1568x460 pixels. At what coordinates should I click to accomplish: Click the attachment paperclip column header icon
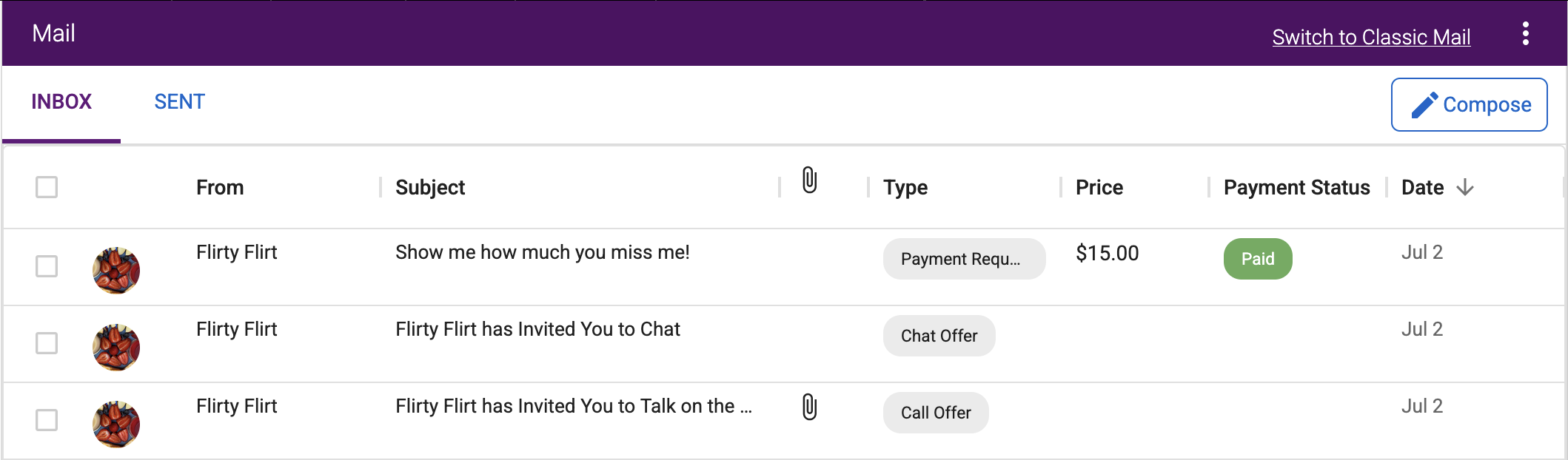[809, 180]
